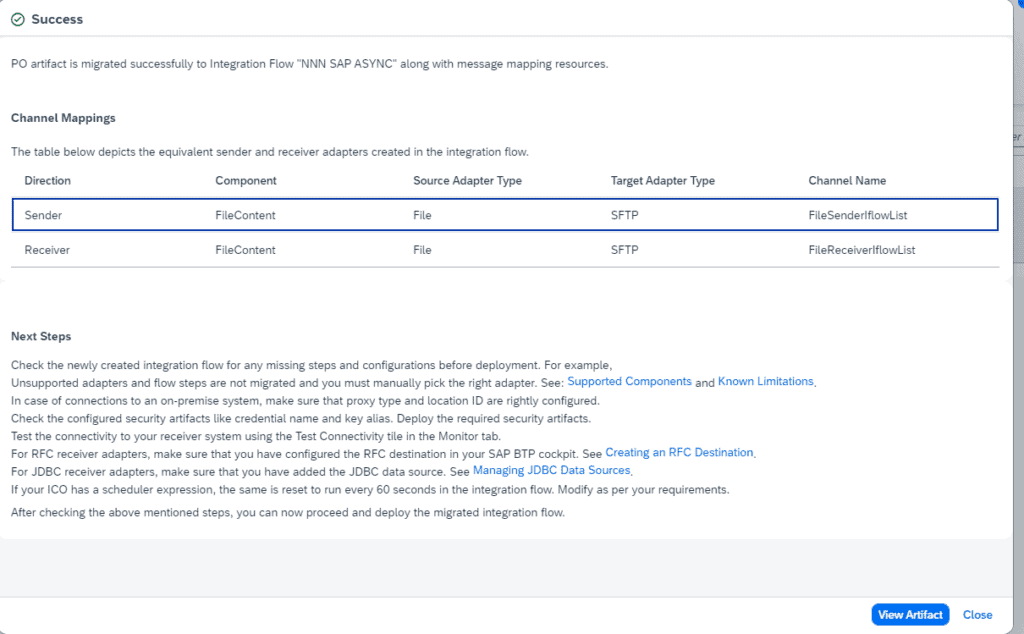This screenshot has width=1024, height=634.
Task: Select the Sender direction cell
Action: pyautogui.click(x=43, y=215)
